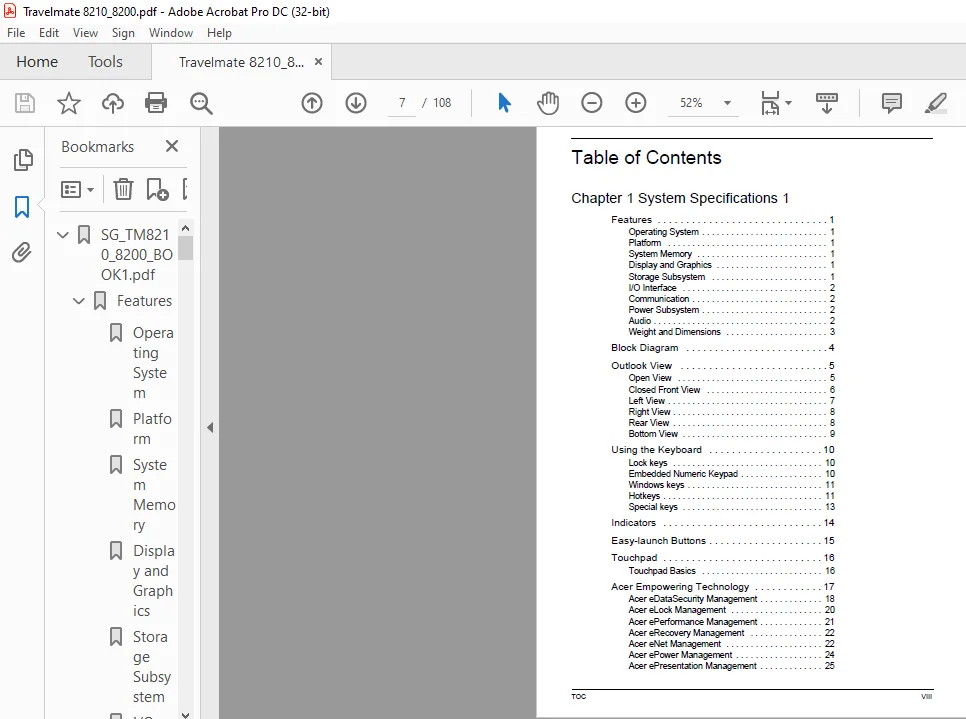Open Page Thumbnails side panel
Image resolution: width=966 pixels, height=719 pixels.
pos(23,160)
